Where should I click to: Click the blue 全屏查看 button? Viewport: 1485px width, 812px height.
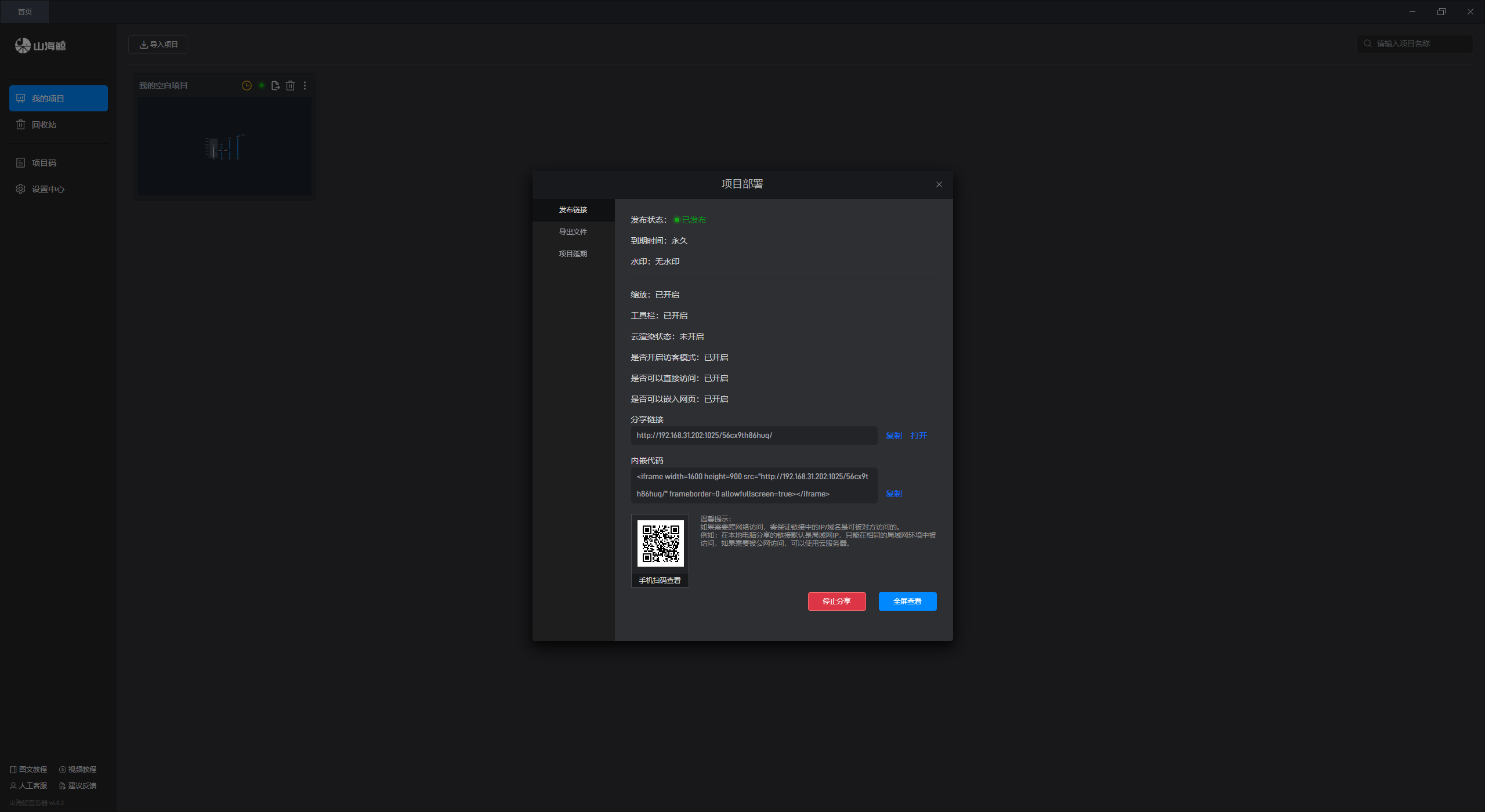point(907,601)
